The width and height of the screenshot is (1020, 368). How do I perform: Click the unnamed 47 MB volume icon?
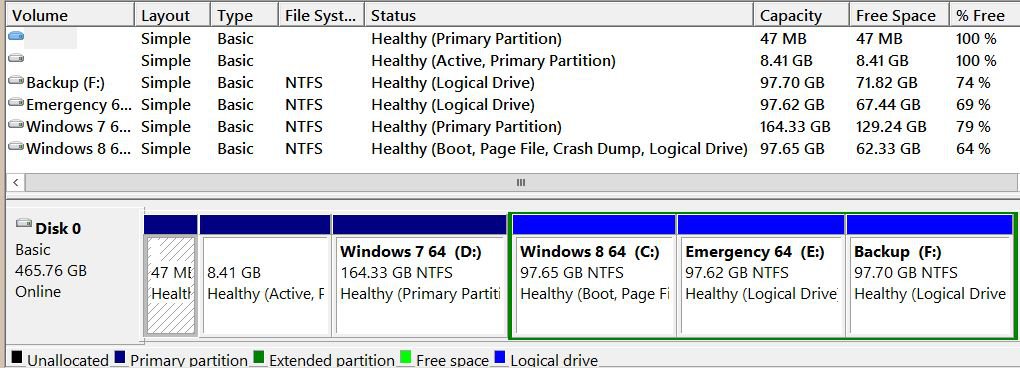(x=16, y=37)
